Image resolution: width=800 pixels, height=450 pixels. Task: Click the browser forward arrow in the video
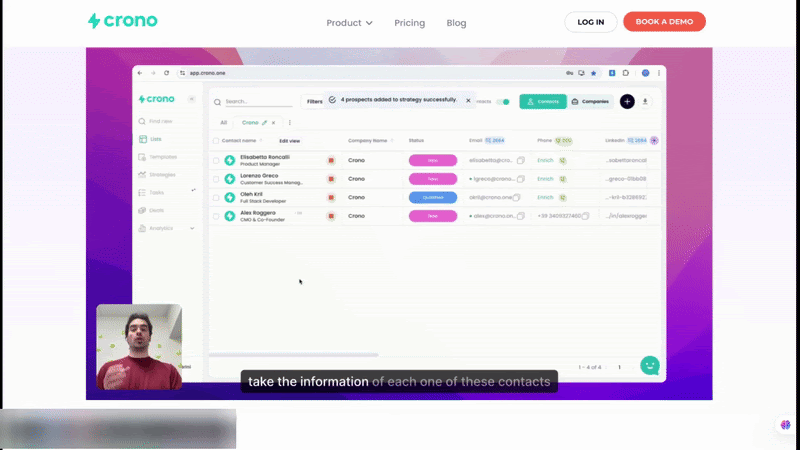pyautogui.click(x=153, y=73)
